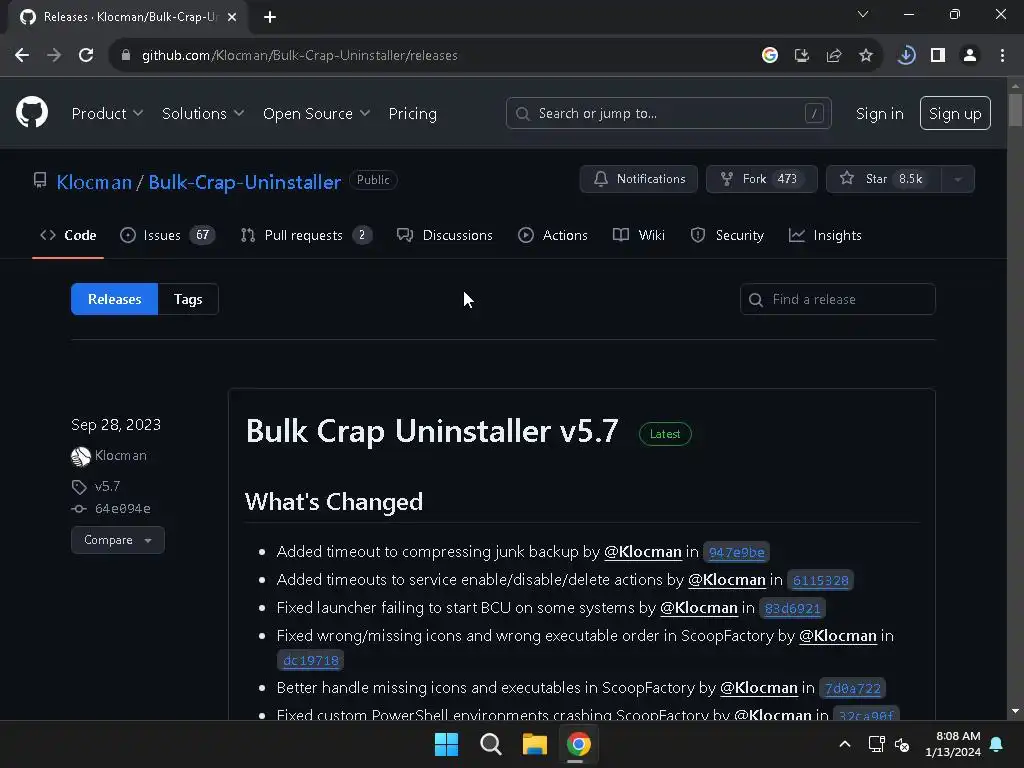Open commit 83d6921 link
The height and width of the screenshot is (768, 1024).
792,609
